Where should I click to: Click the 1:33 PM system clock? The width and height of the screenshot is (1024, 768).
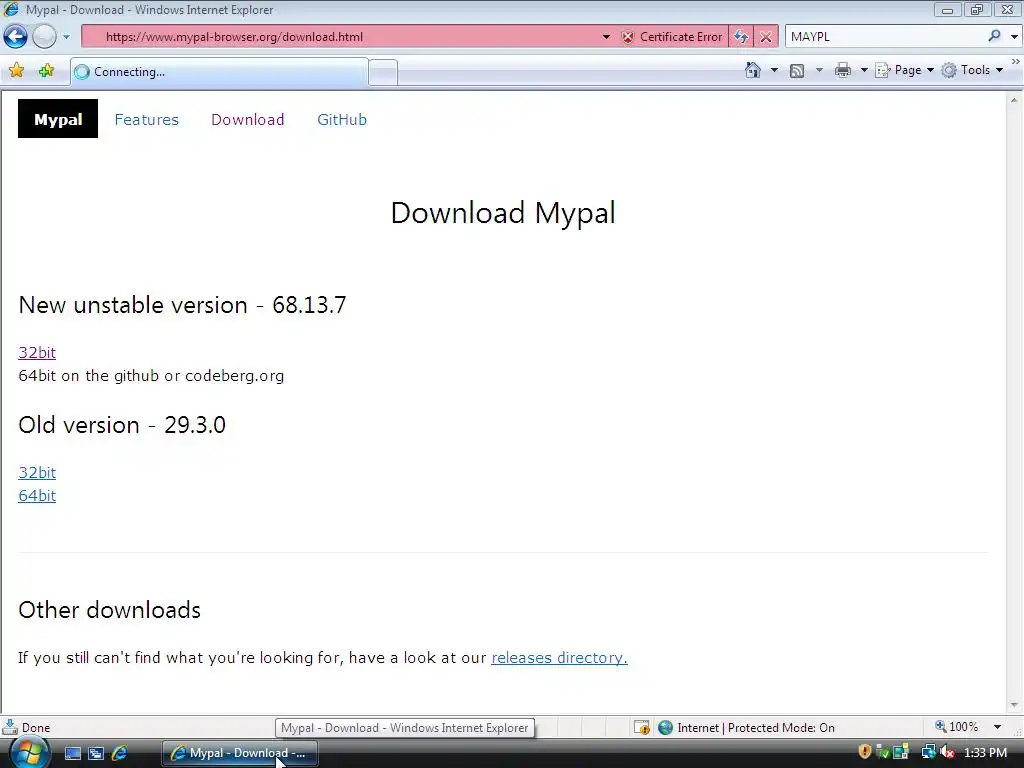[985, 753]
